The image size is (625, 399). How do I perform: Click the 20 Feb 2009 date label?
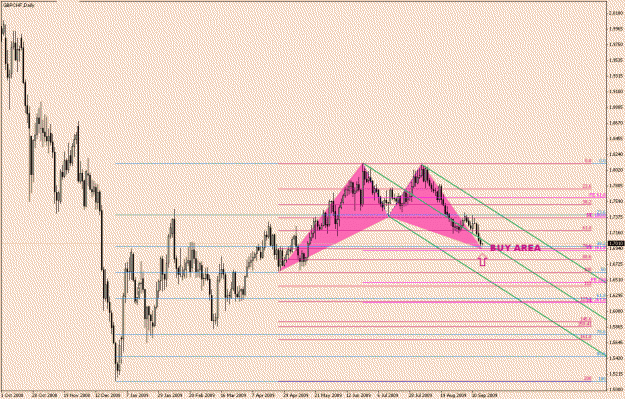tap(202, 396)
